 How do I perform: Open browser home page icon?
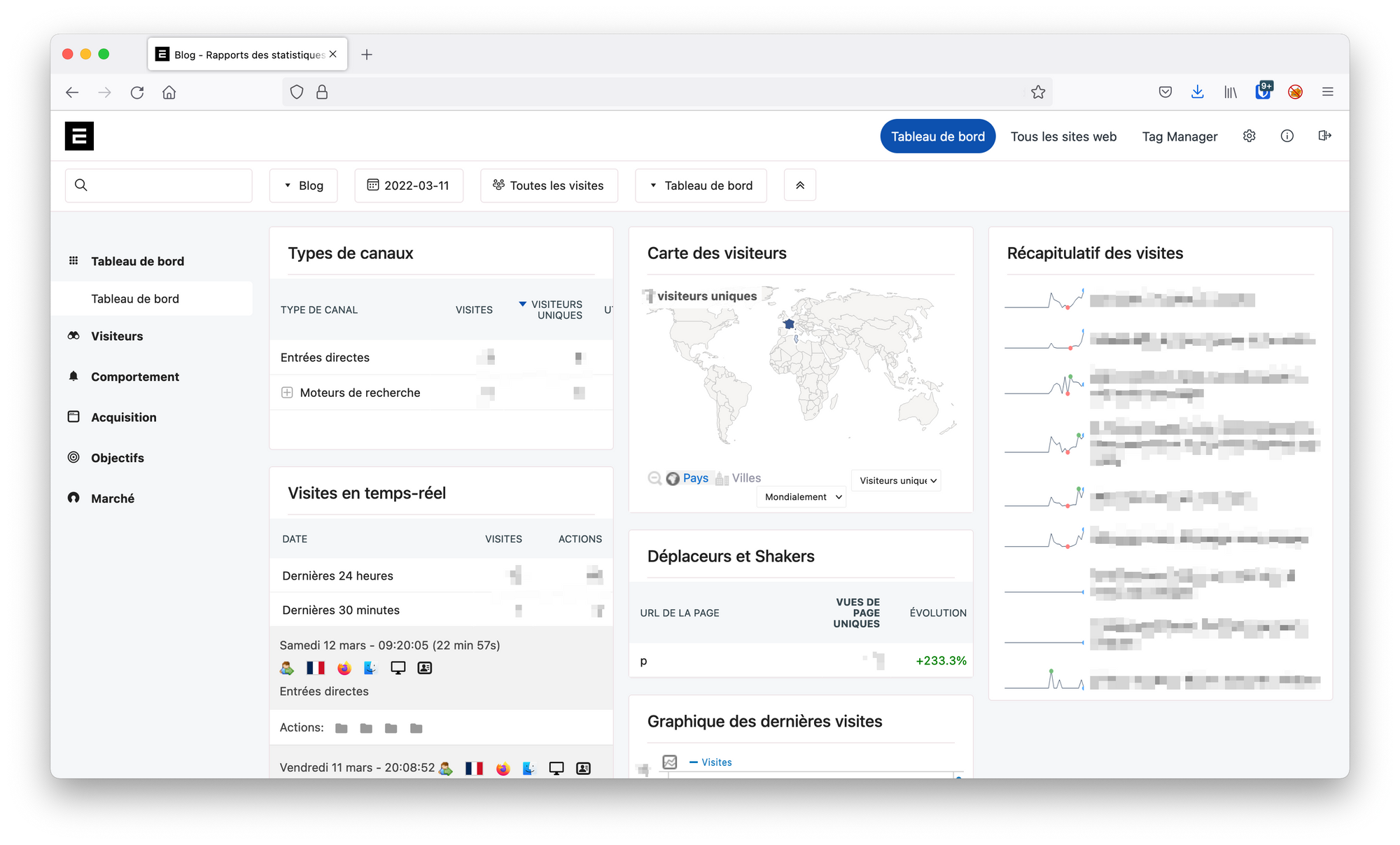(169, 92)
